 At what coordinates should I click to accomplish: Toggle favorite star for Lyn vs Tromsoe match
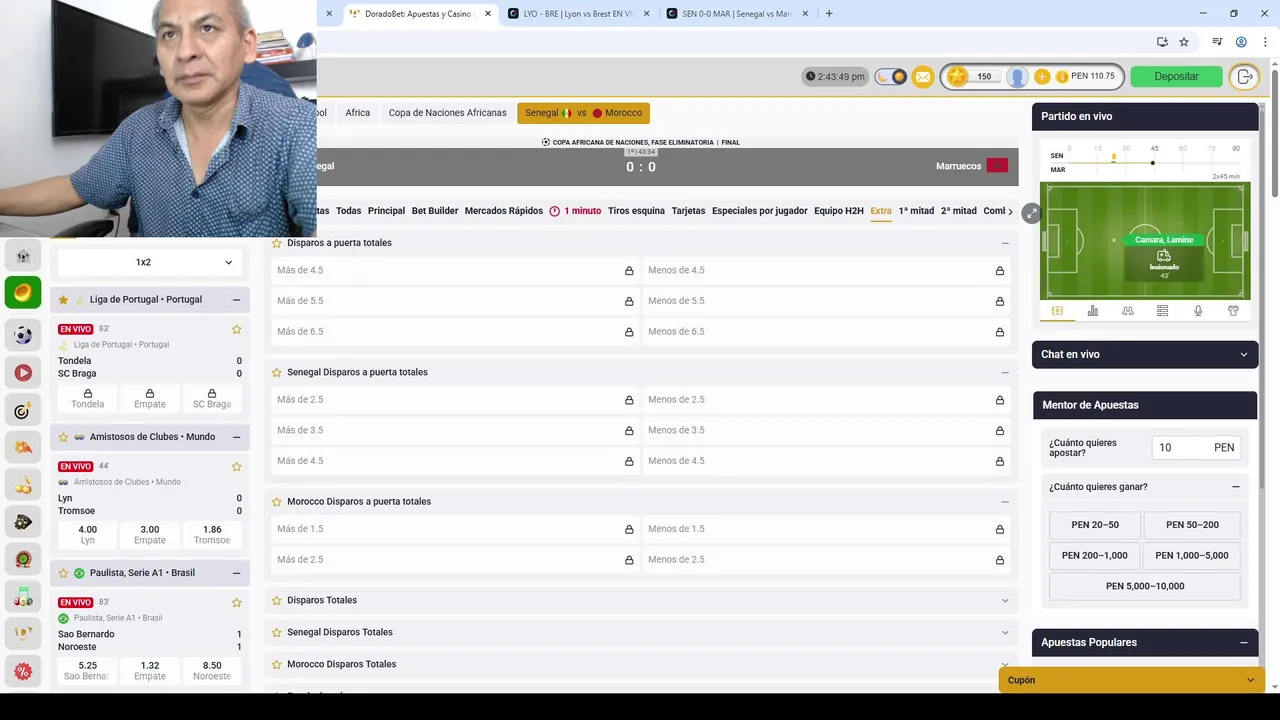[237, 466]
